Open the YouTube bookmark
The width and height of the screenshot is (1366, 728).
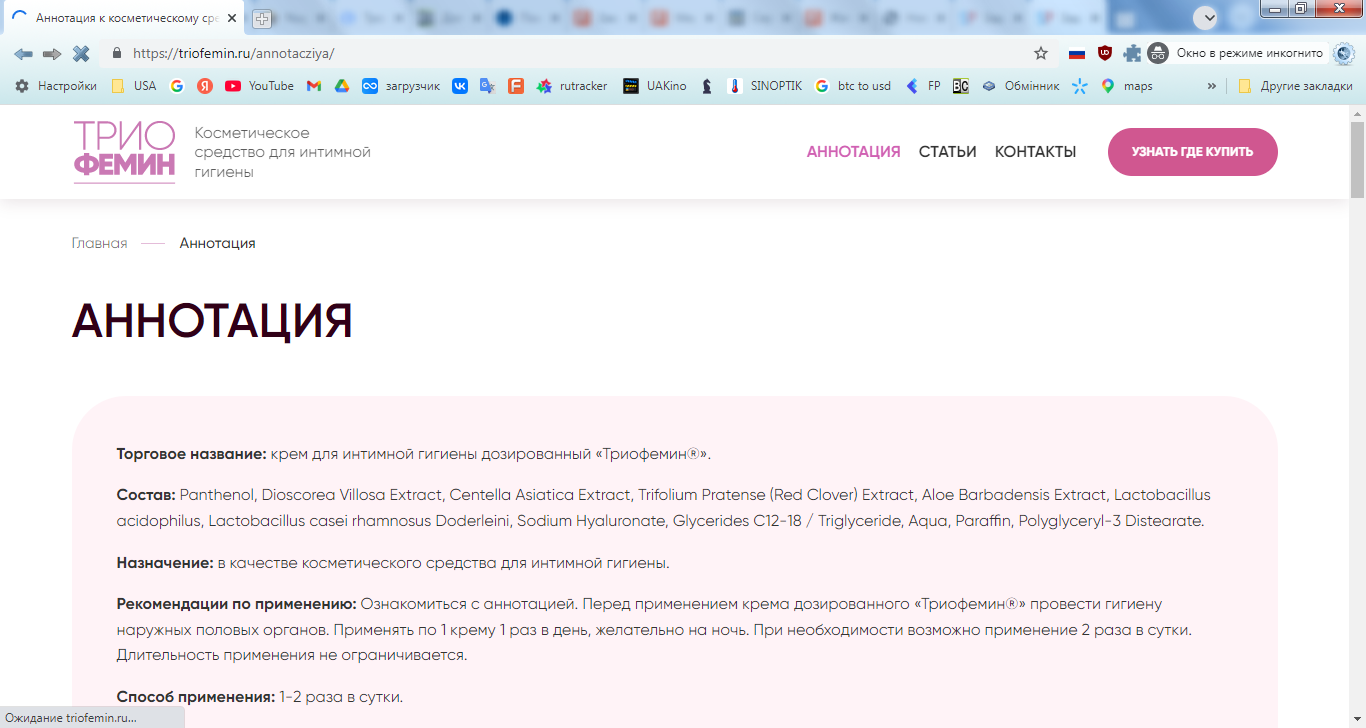tap(260, 86)
